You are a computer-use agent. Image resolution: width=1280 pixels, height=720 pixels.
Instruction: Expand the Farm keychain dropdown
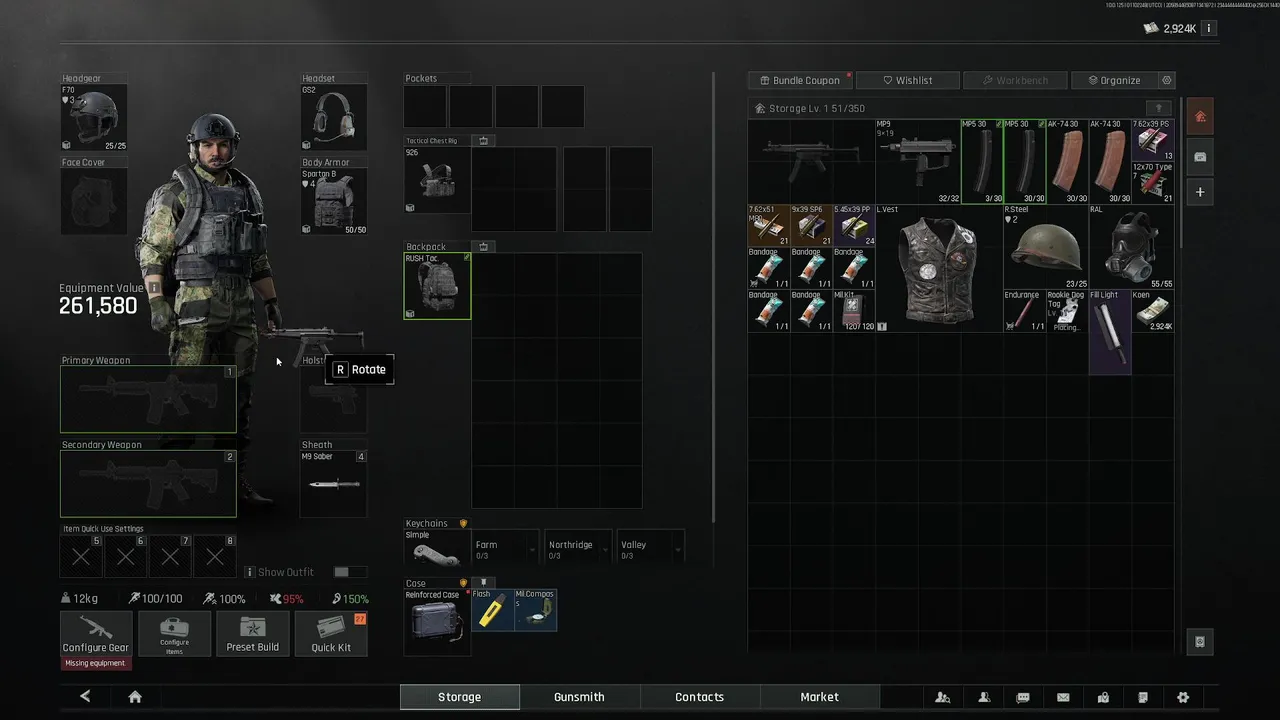505,548
